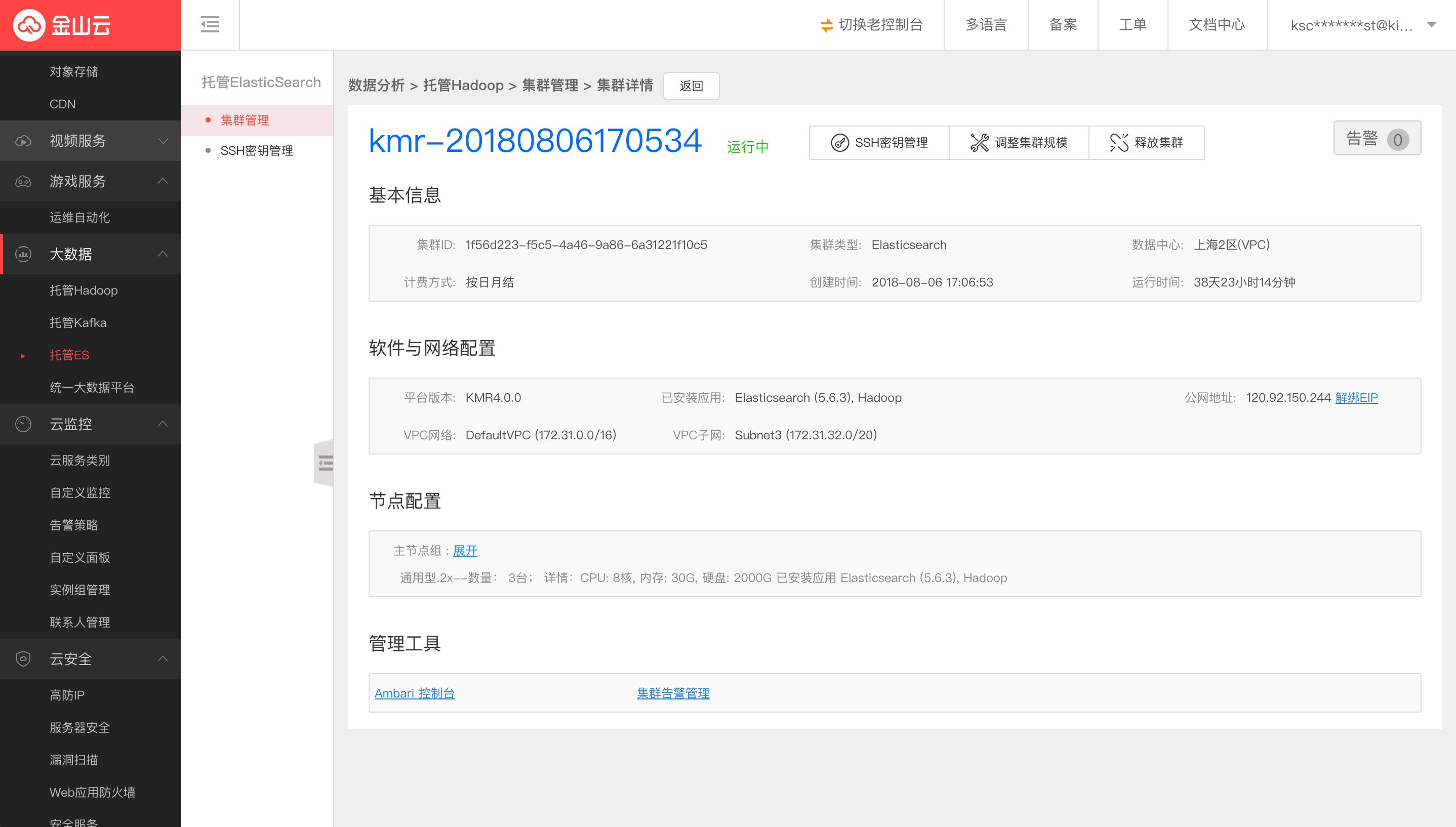Click the 返回 button
Screen dimensions: 1456x827
coord(692,86)
